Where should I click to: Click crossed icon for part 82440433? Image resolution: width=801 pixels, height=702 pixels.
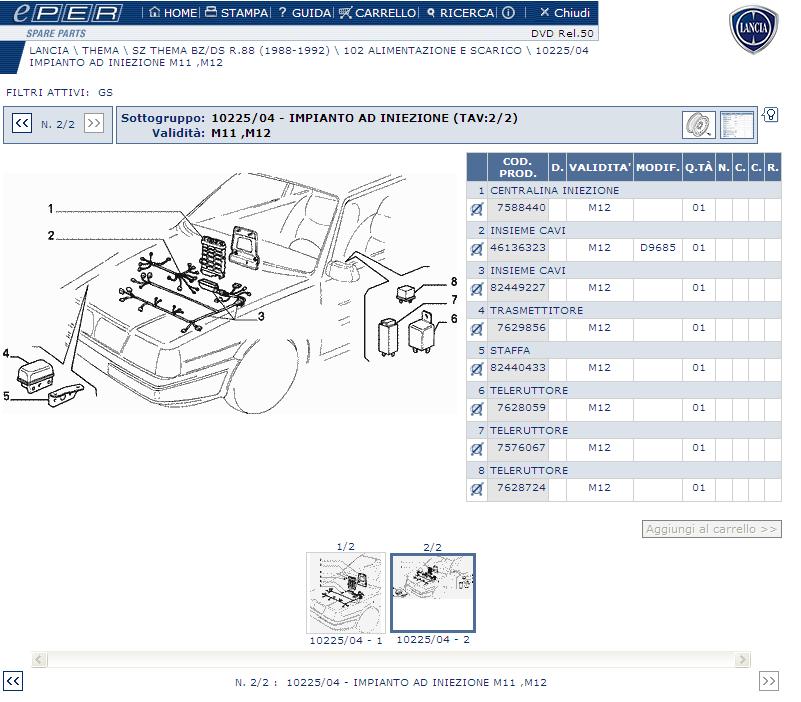[x=476, y=369]
